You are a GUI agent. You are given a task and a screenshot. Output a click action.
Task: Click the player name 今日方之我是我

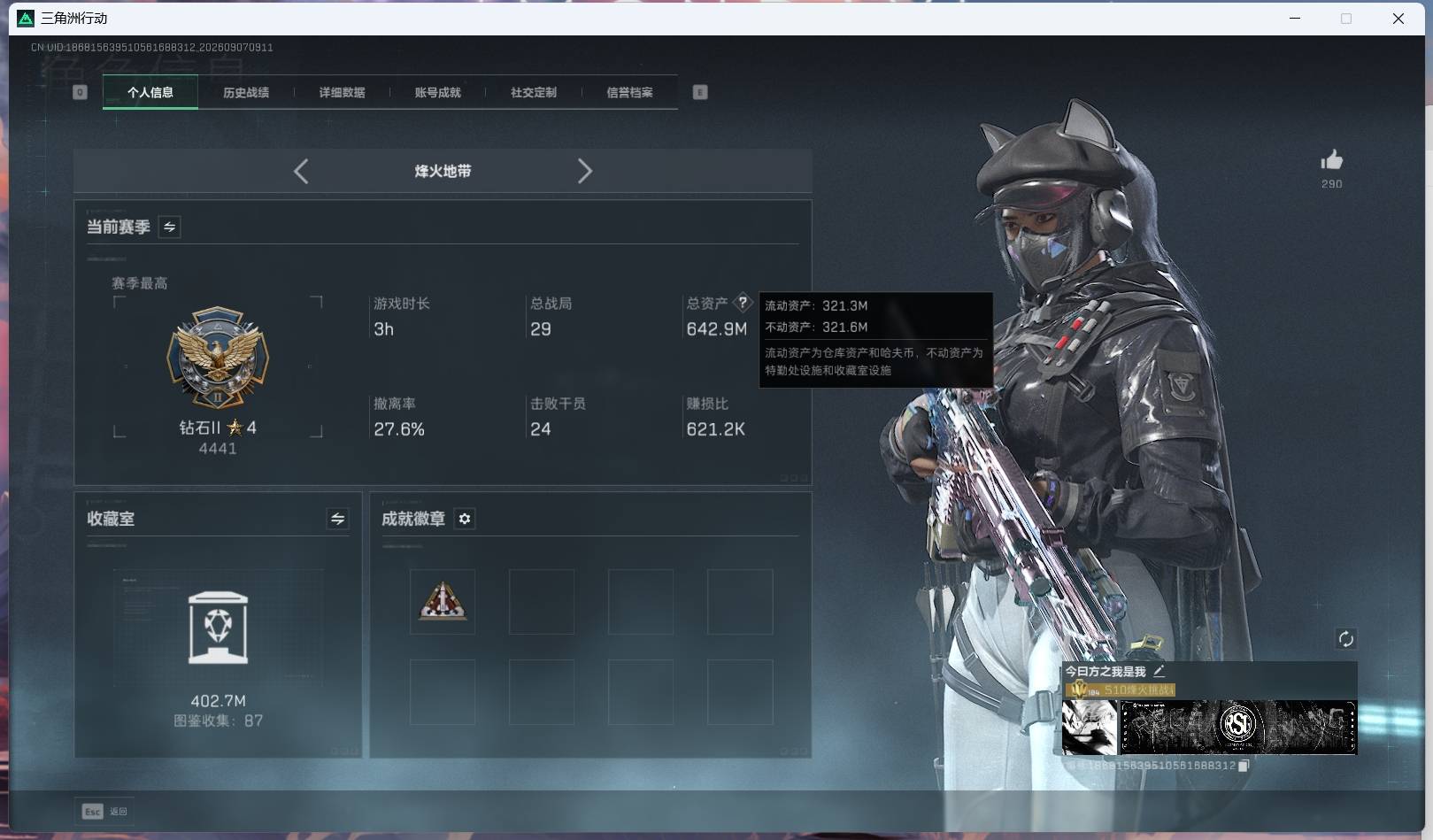tap(1106, 672)
